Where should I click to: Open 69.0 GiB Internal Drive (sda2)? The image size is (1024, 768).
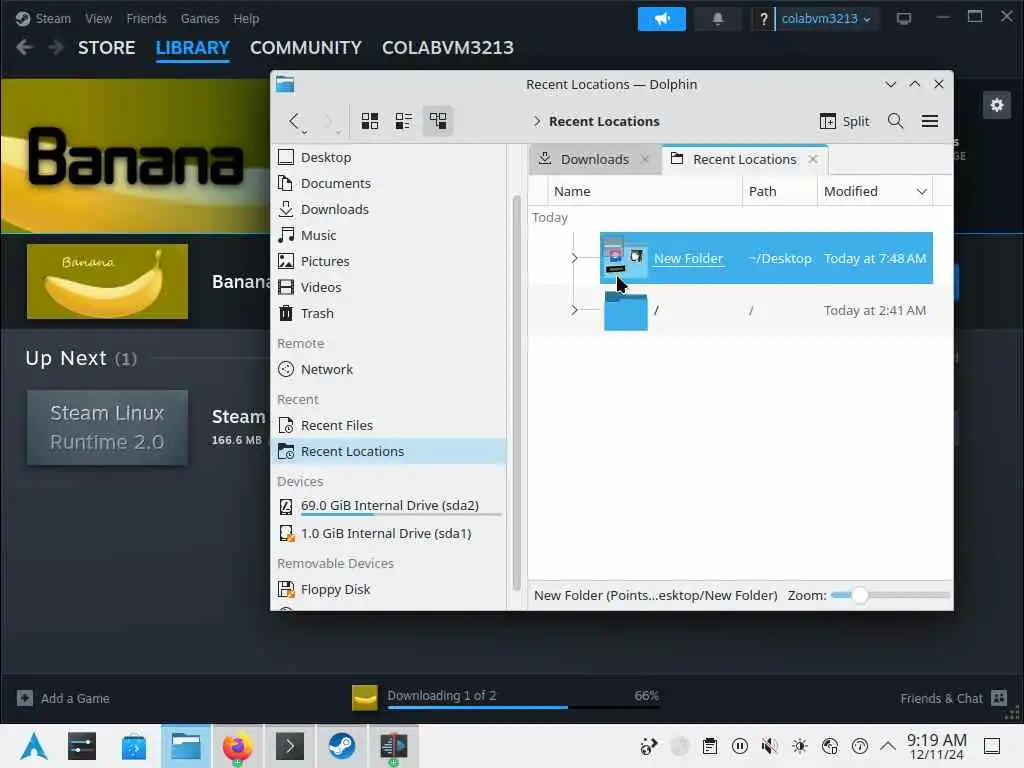[389, 507]
